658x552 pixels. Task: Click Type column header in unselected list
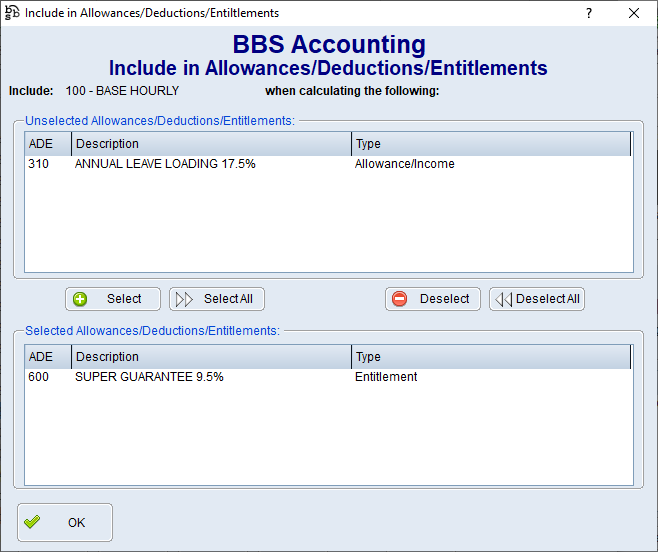pyautogui.click(x=490, y=144)
